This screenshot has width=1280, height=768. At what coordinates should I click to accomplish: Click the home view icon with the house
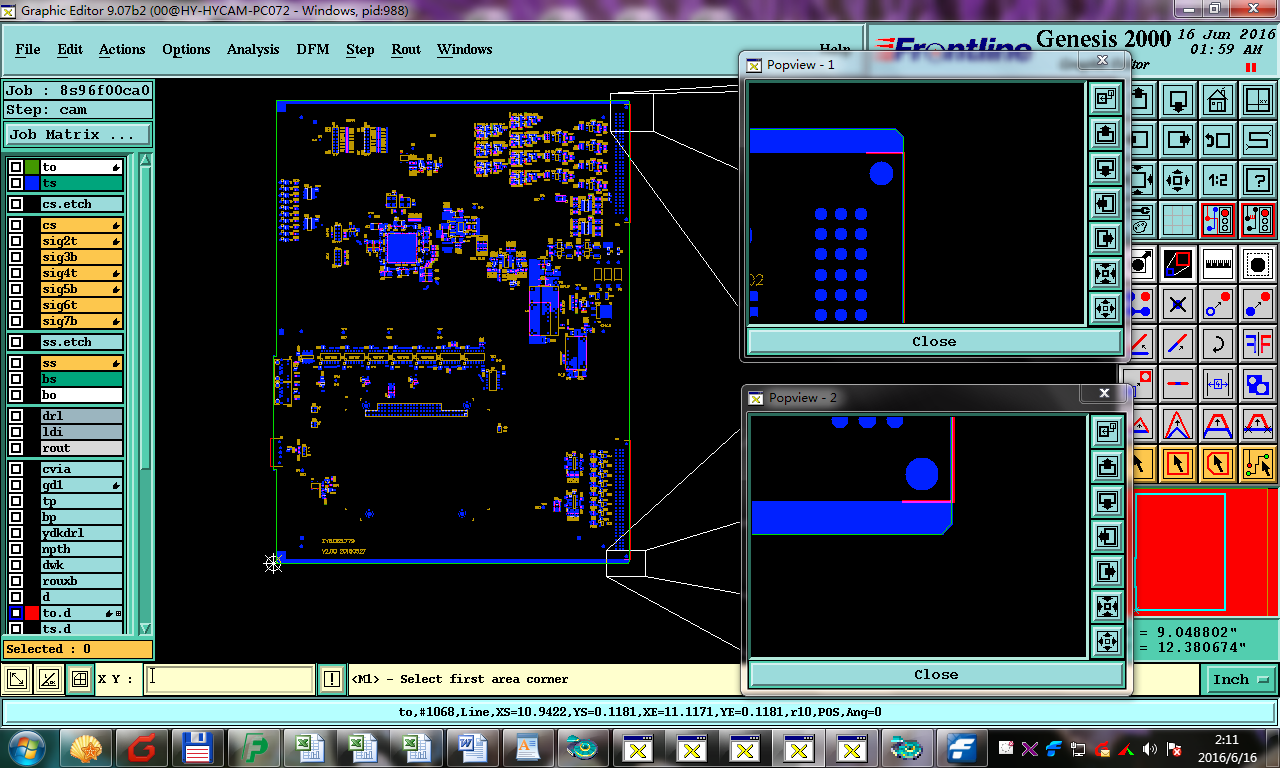click(x=1217, y=100)
